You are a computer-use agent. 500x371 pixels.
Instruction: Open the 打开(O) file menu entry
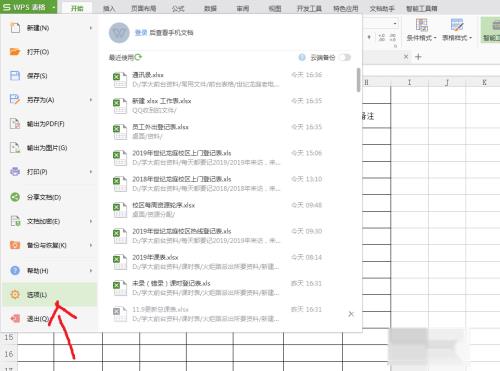click(49, 52)
